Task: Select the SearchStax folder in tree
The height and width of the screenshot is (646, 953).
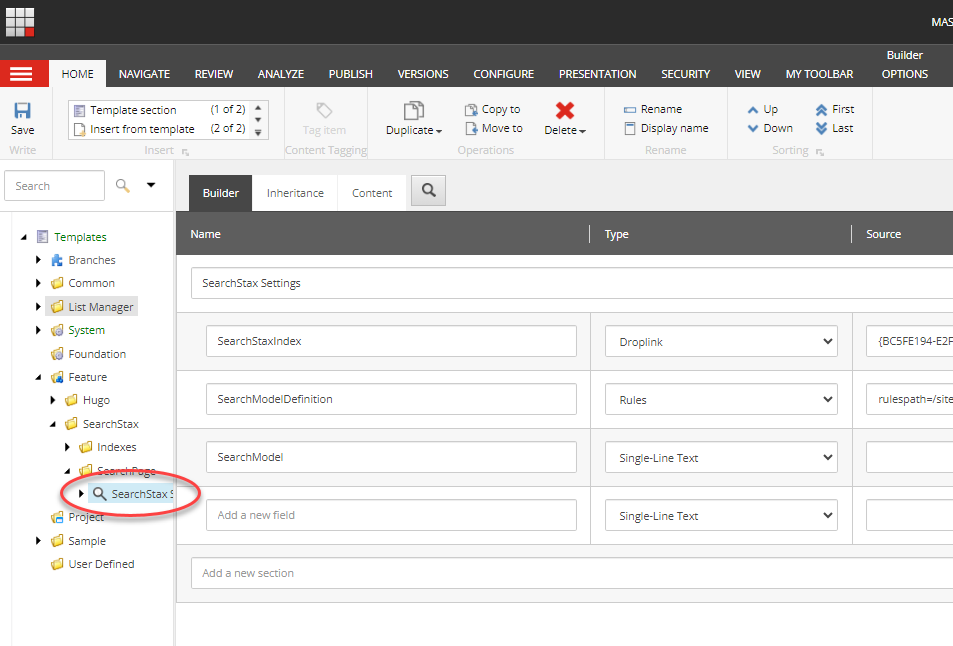Action: [111, 424]
